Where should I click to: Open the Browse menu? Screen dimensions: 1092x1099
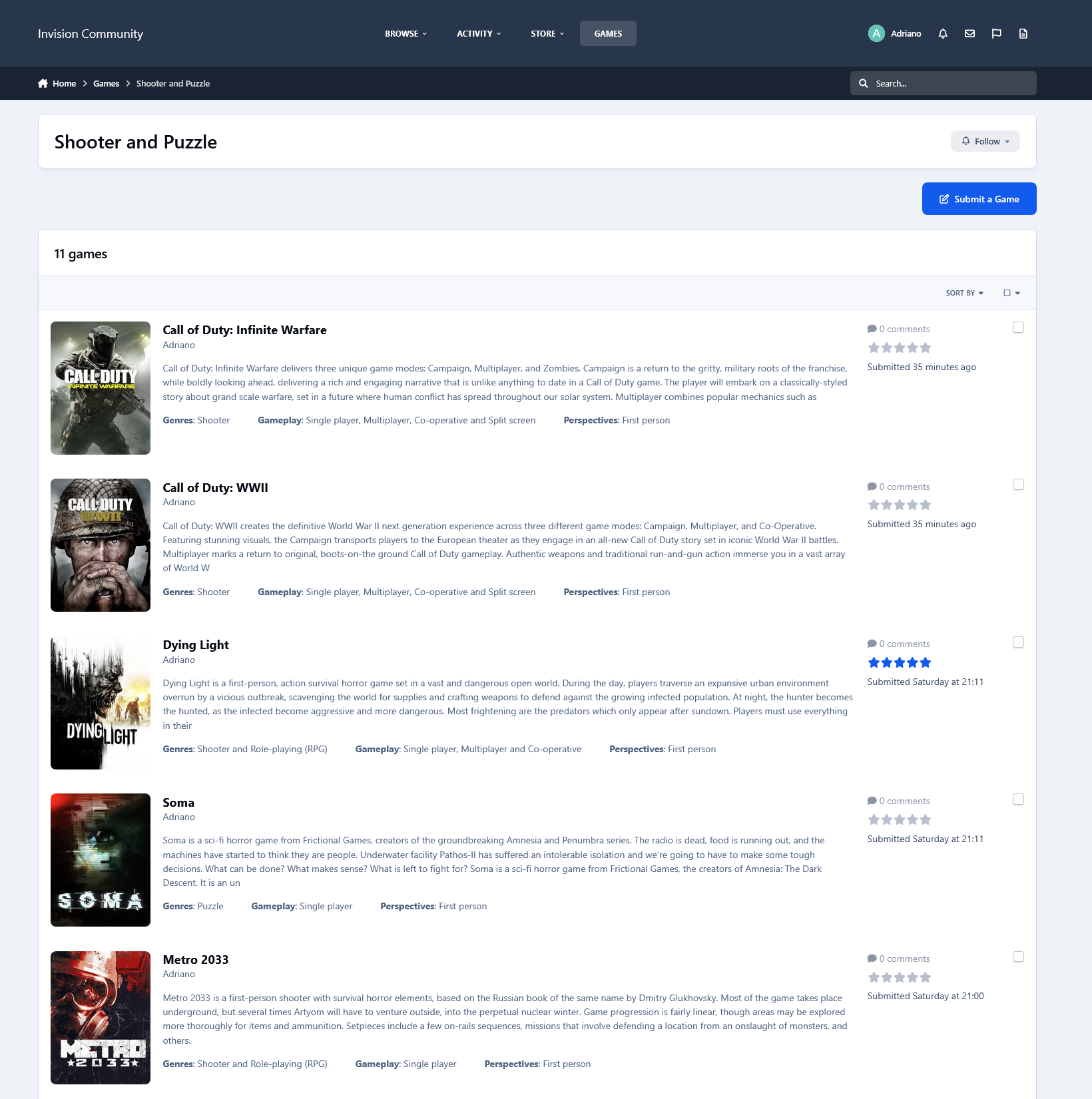[x=406, y=33]
